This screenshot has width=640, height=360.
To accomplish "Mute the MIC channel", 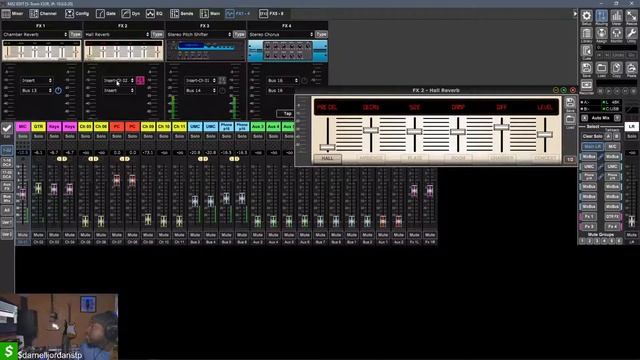I will (23, 235).
